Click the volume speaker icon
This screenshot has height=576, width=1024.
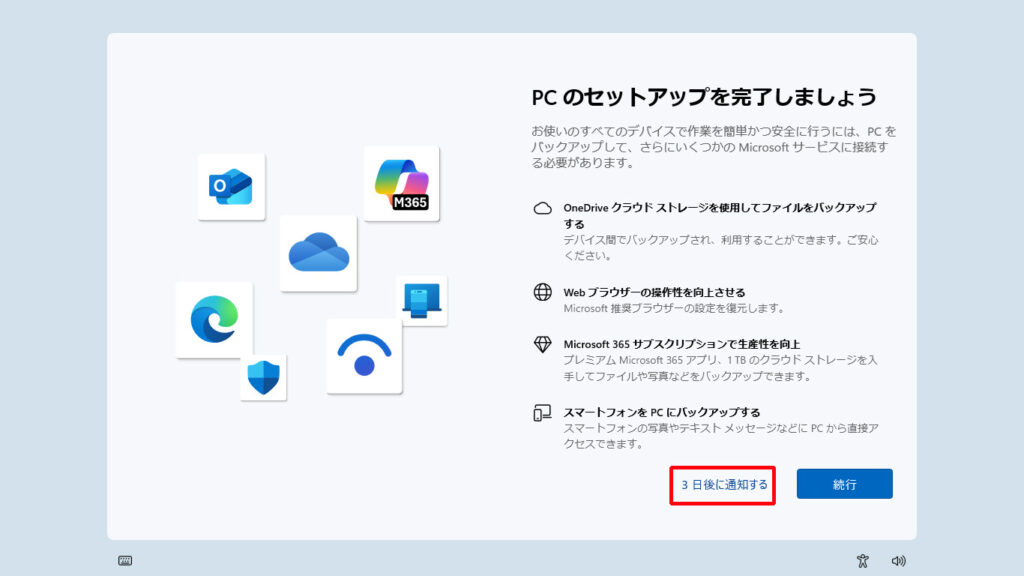[899, 560]
